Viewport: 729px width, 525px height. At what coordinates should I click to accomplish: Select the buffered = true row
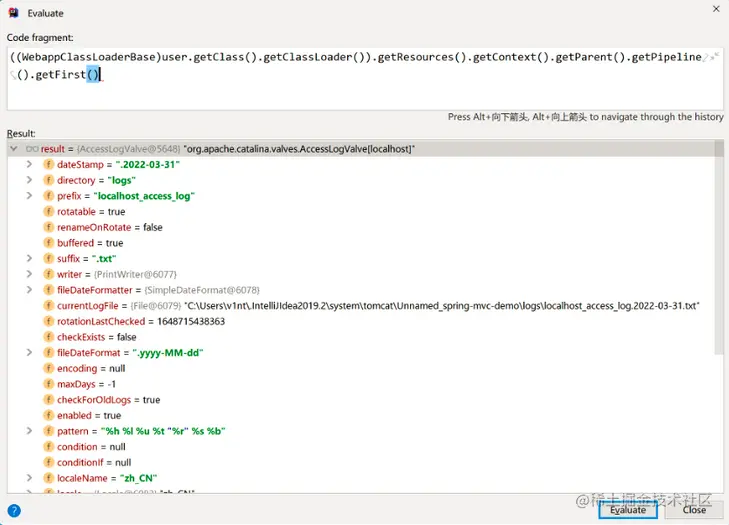pyautogui.click(x=361, y=243)
